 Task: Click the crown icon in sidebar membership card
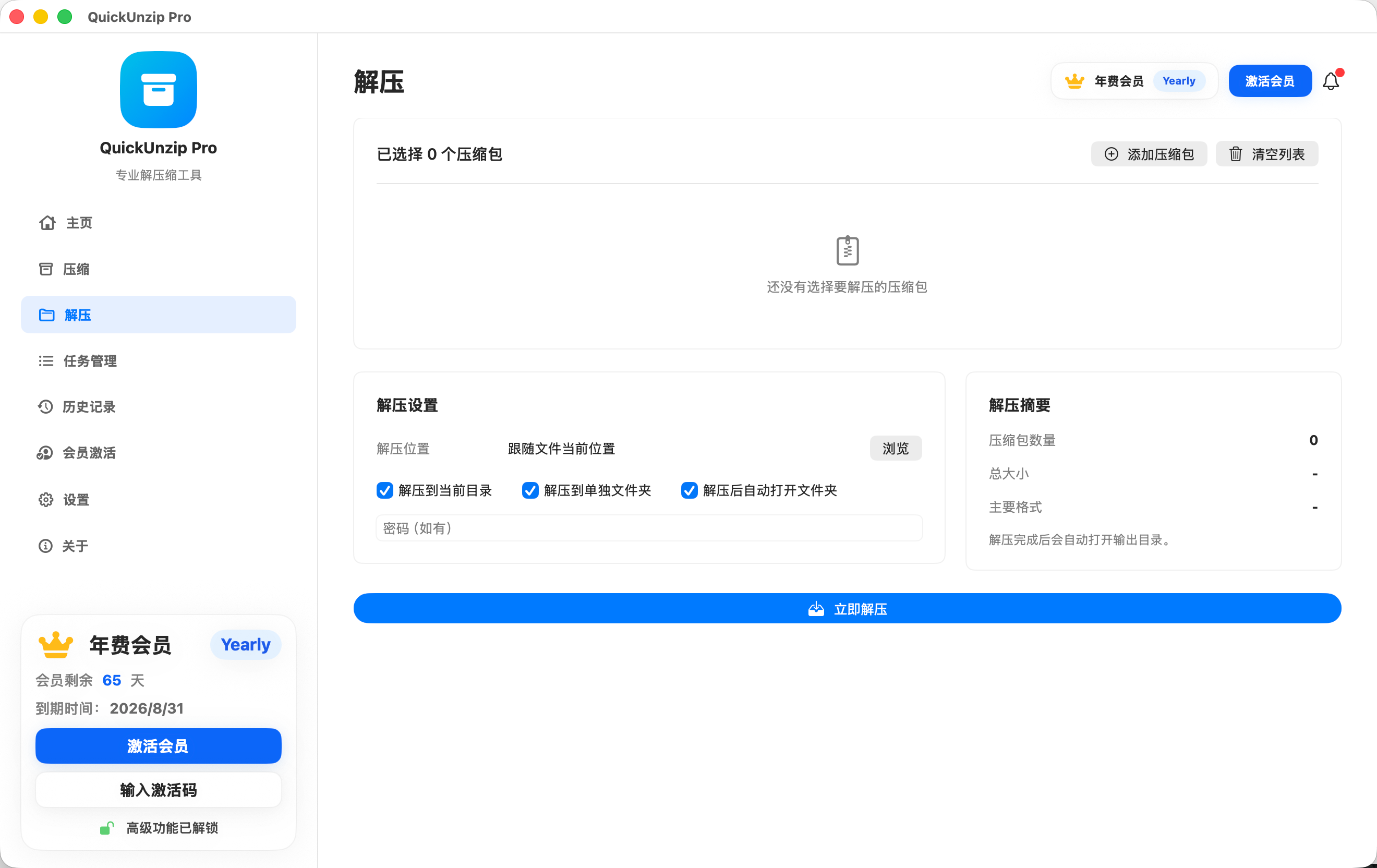pos(55,645)
